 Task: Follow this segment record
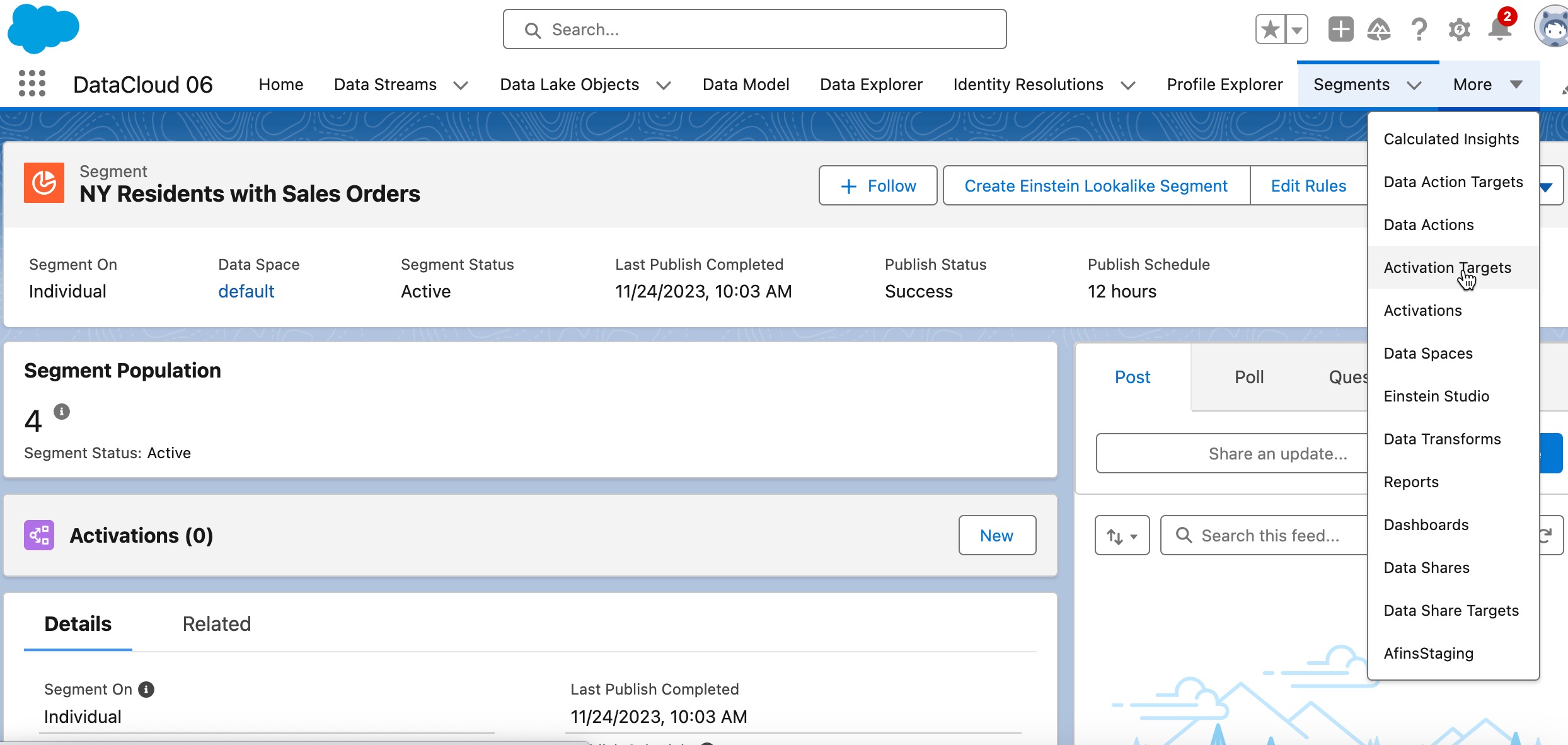click(878, 185)
